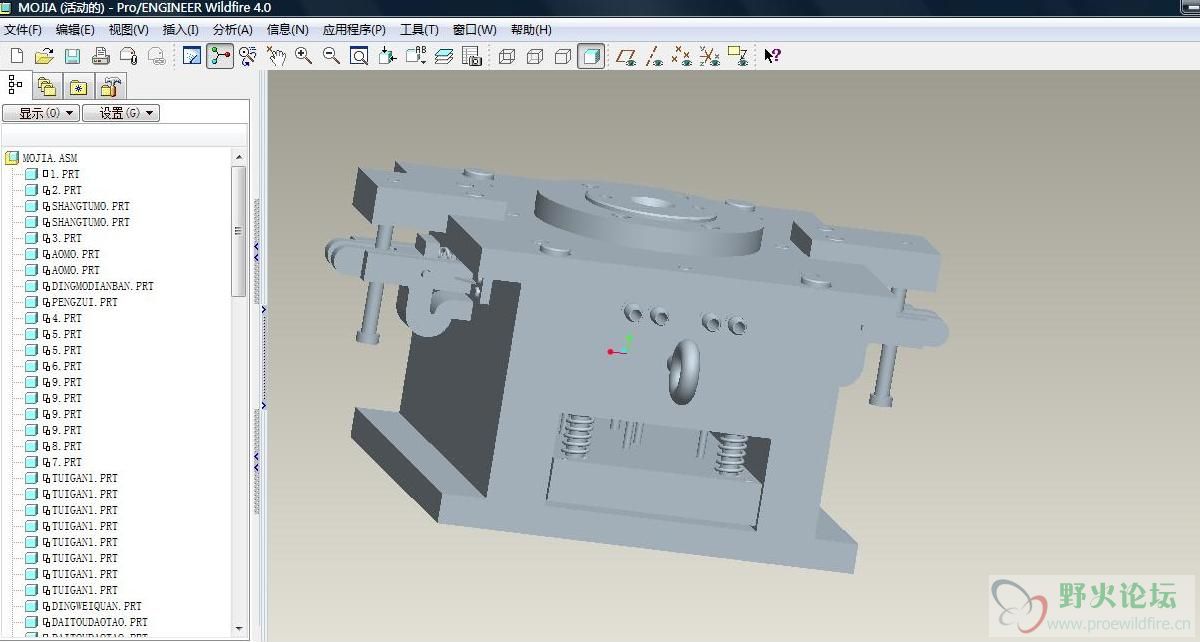Screen dimensions: 1200x642
Task: Open the favorites tab
Action: click(x=79, y=87)
